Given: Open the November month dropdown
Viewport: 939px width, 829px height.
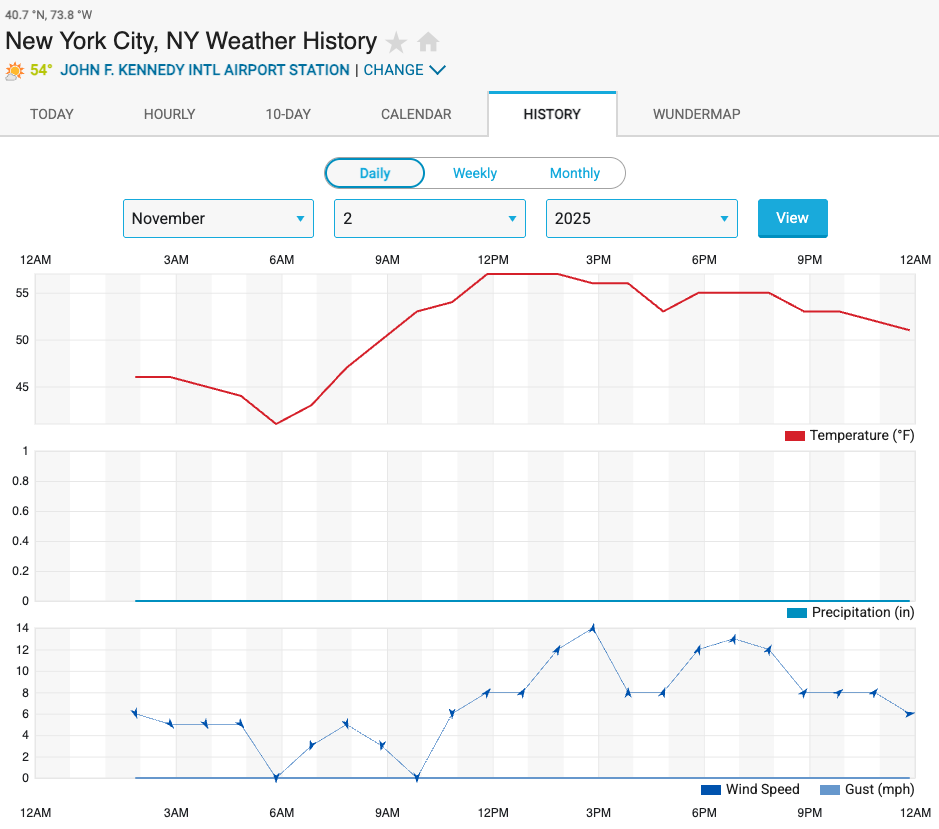Looking at the screenshot, I should click(218, 218).
